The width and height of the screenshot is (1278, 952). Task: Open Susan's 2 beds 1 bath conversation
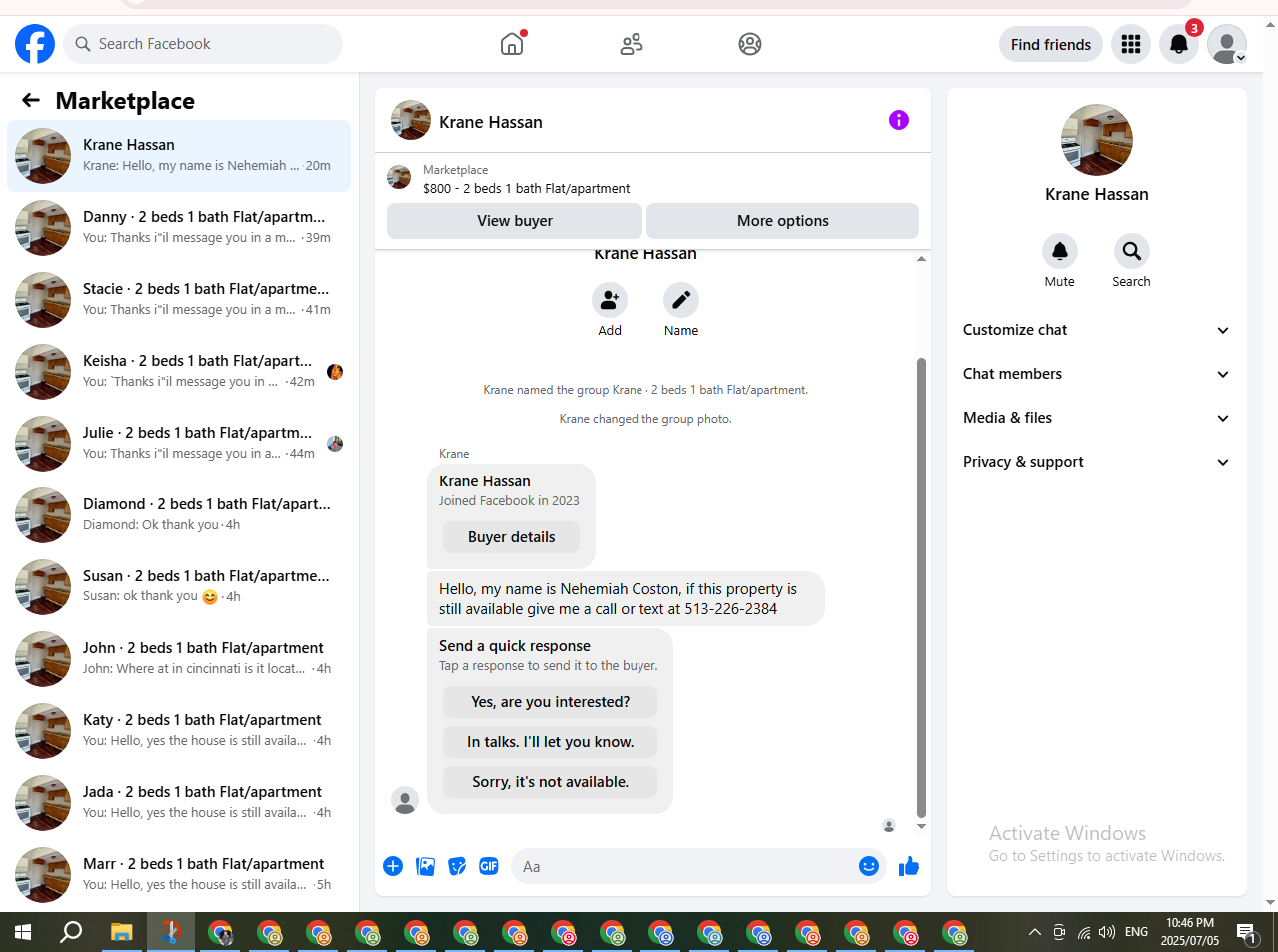[x=179, y=587]
